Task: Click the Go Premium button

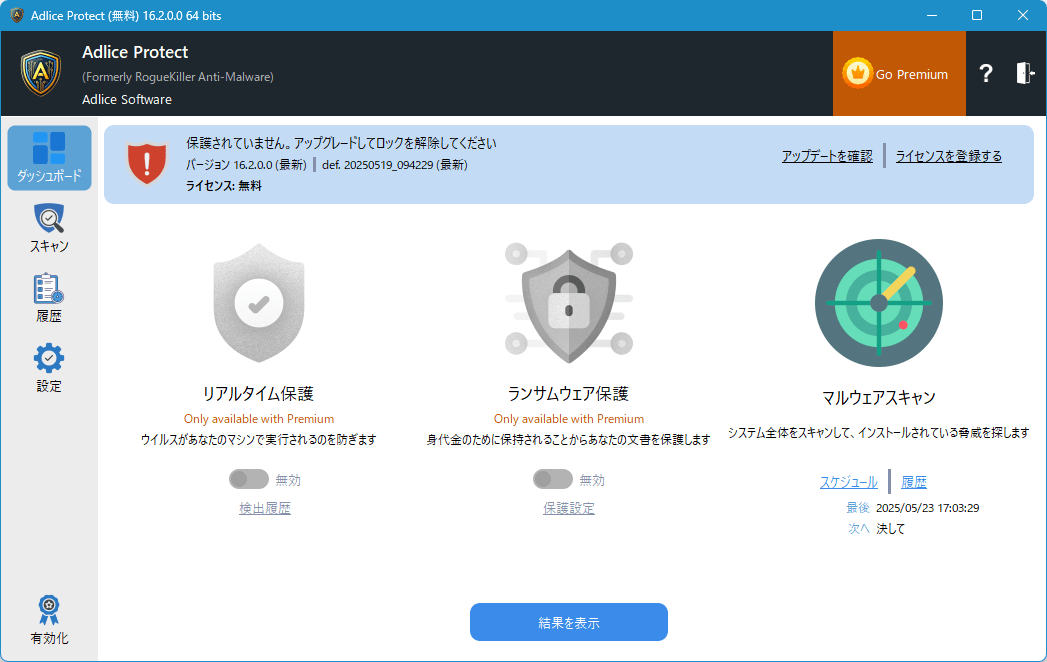Action: click(899, 73)
